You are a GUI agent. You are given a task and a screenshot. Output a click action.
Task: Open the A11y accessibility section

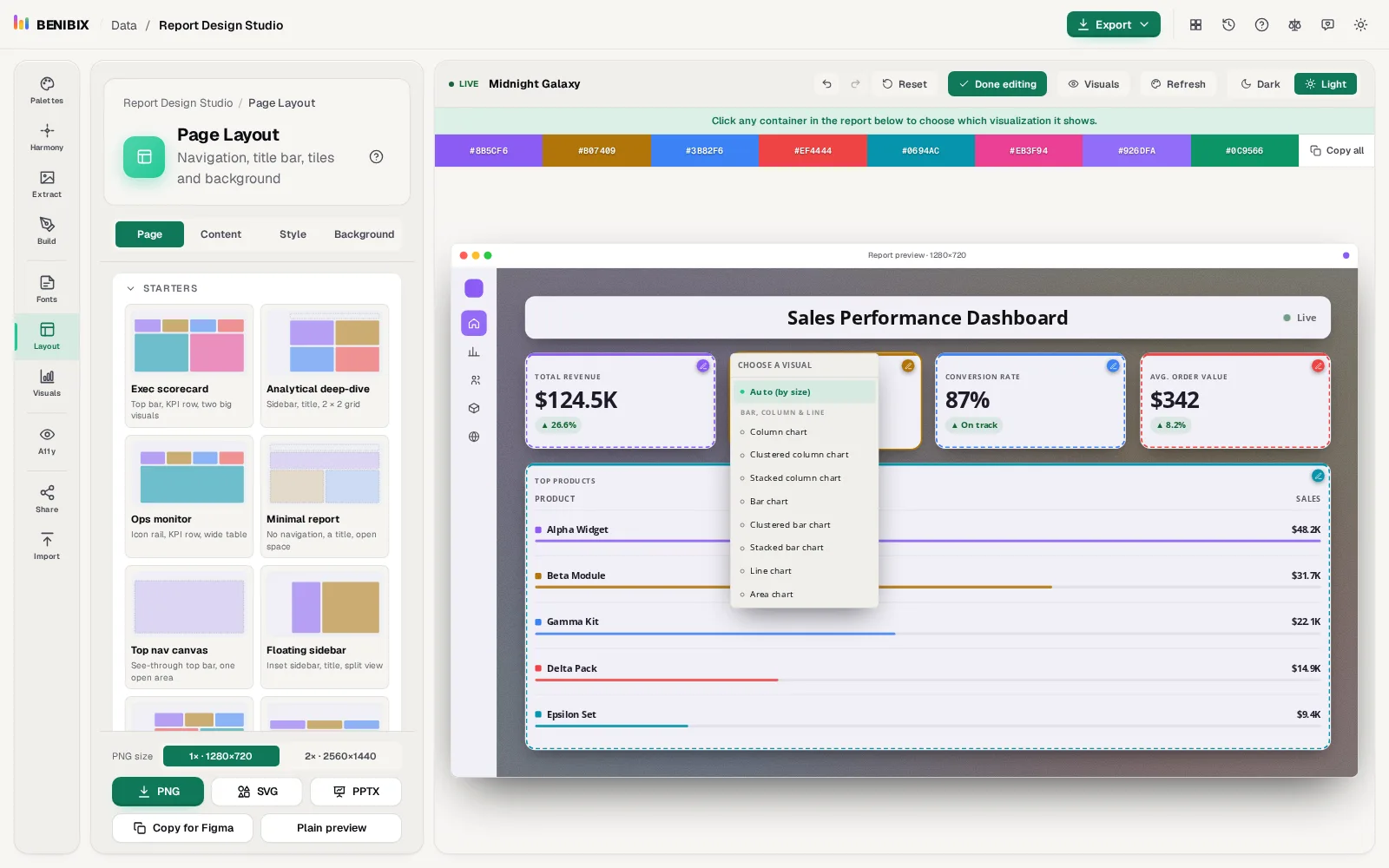coord(47,441)
